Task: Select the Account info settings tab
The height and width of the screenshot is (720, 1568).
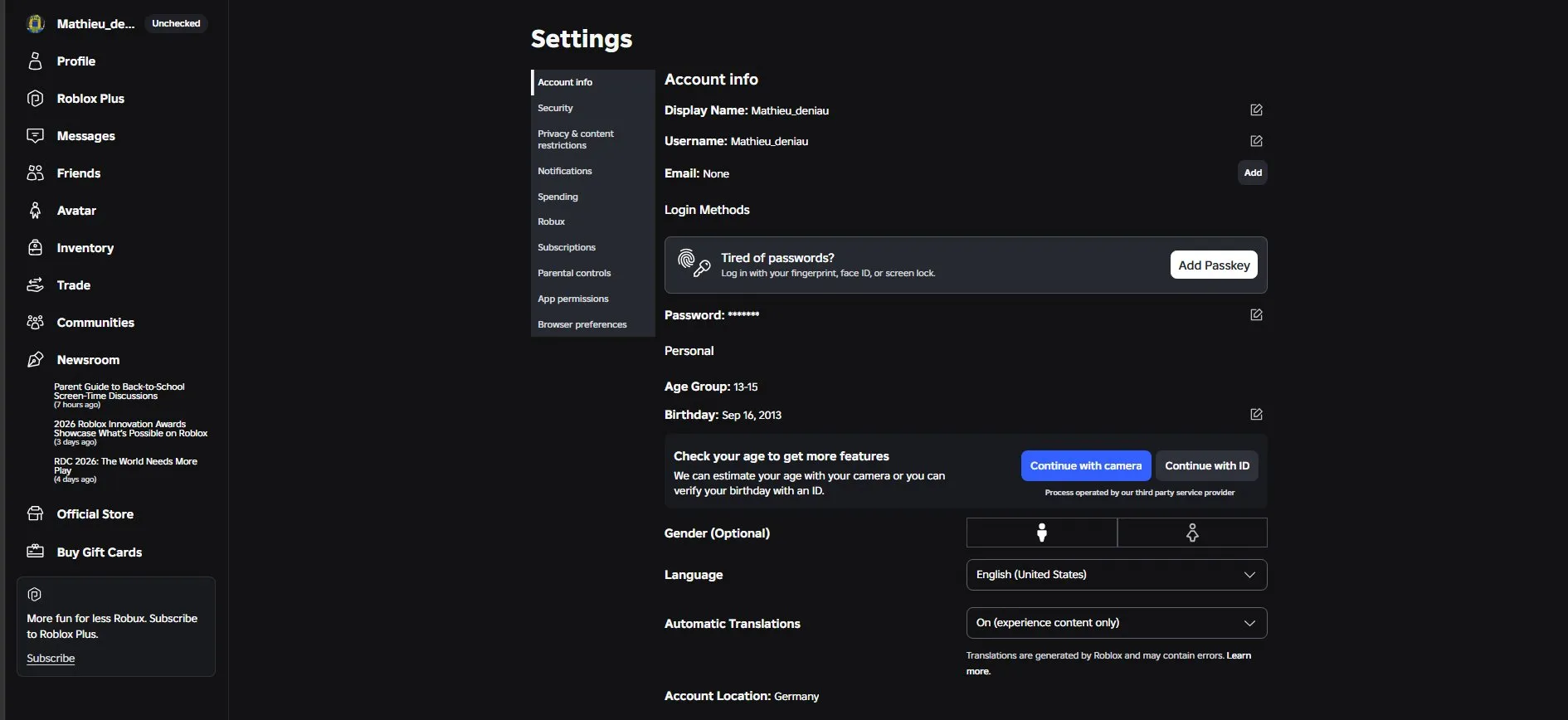Action: pyautogui.click(x=593, y=82)
